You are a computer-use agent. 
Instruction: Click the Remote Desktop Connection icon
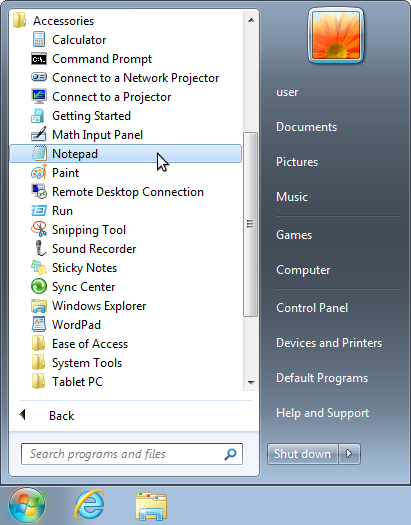pos(39,192)
